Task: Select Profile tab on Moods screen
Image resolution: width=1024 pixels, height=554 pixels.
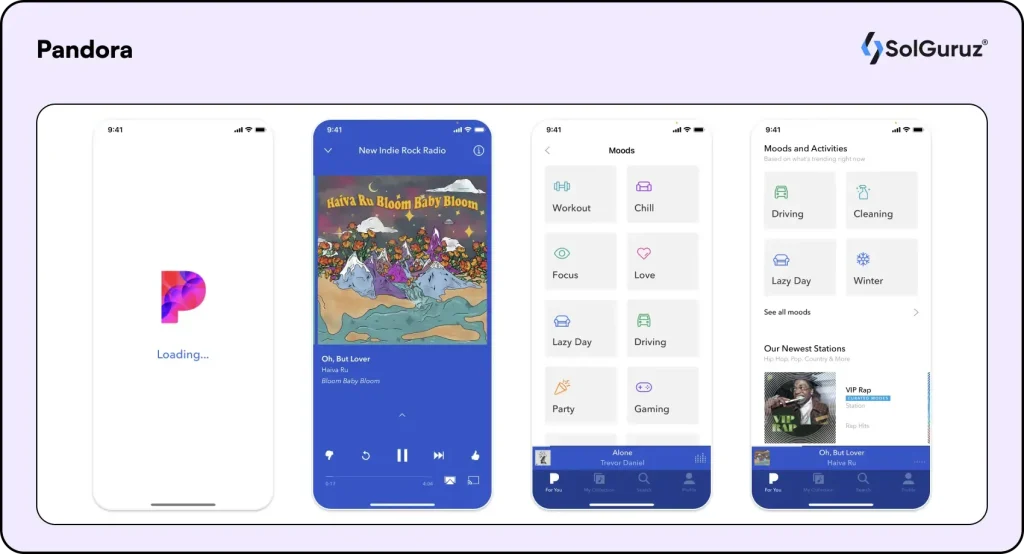Action: [689, 482]
